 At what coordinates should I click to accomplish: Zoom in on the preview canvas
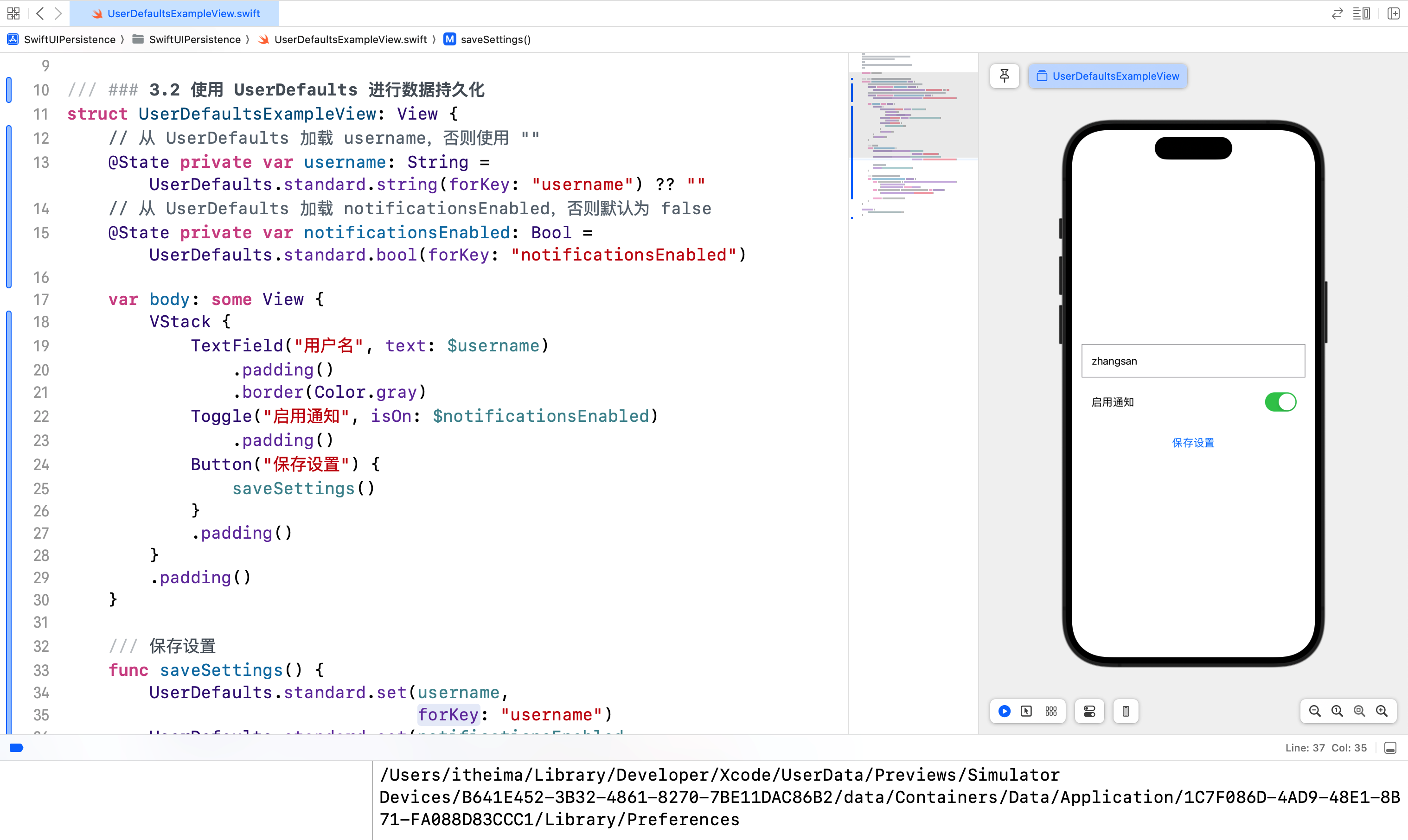pos(1382,711)
